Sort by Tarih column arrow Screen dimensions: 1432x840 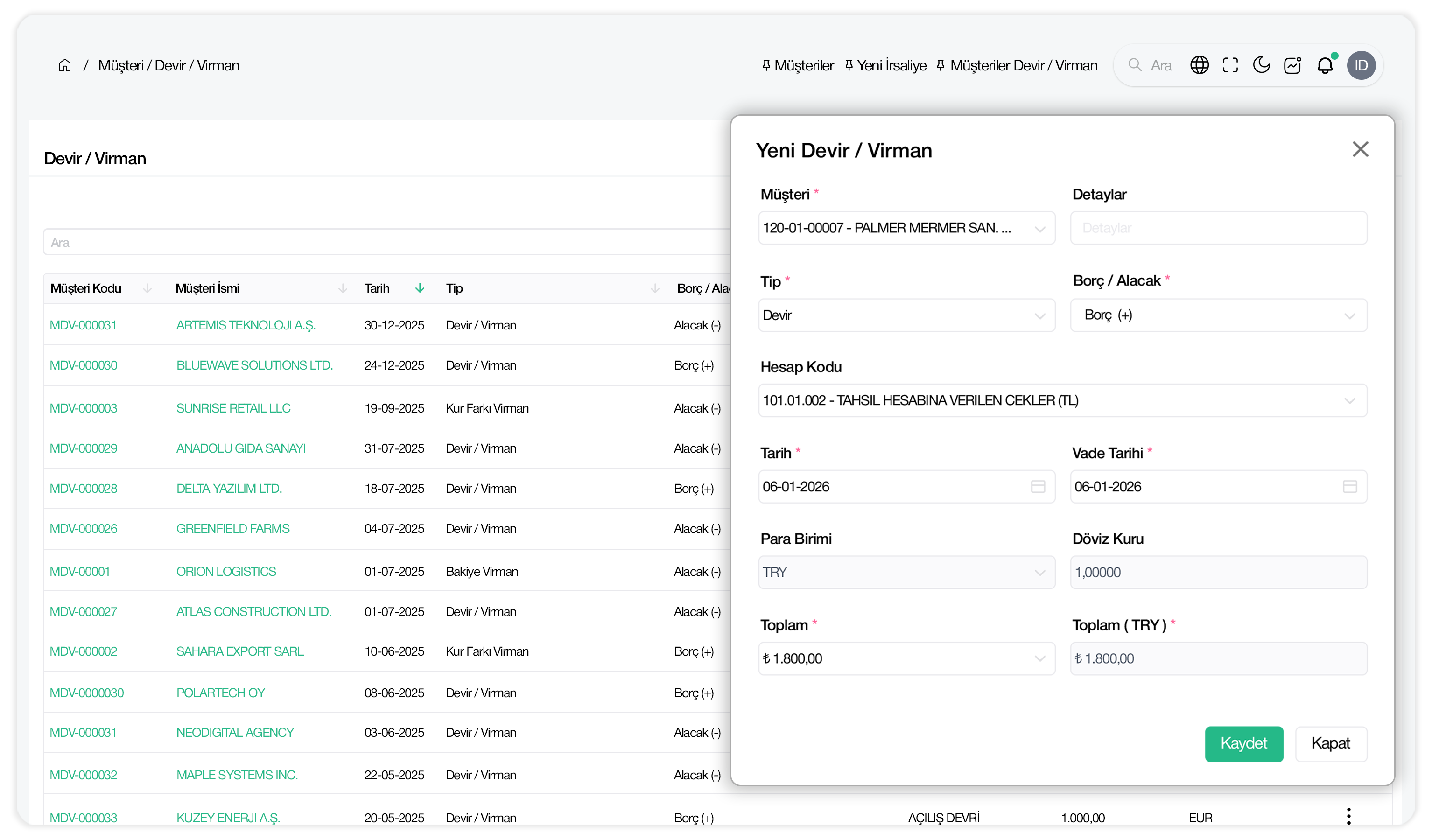pyautogui.click(x=420, y=288)
